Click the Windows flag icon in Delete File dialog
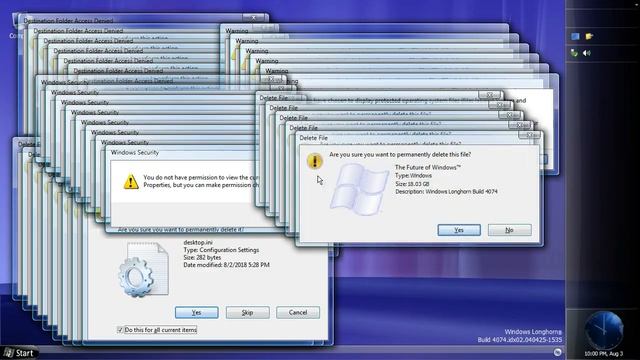Viewport: 640px width, 360px height. point(360,189)
